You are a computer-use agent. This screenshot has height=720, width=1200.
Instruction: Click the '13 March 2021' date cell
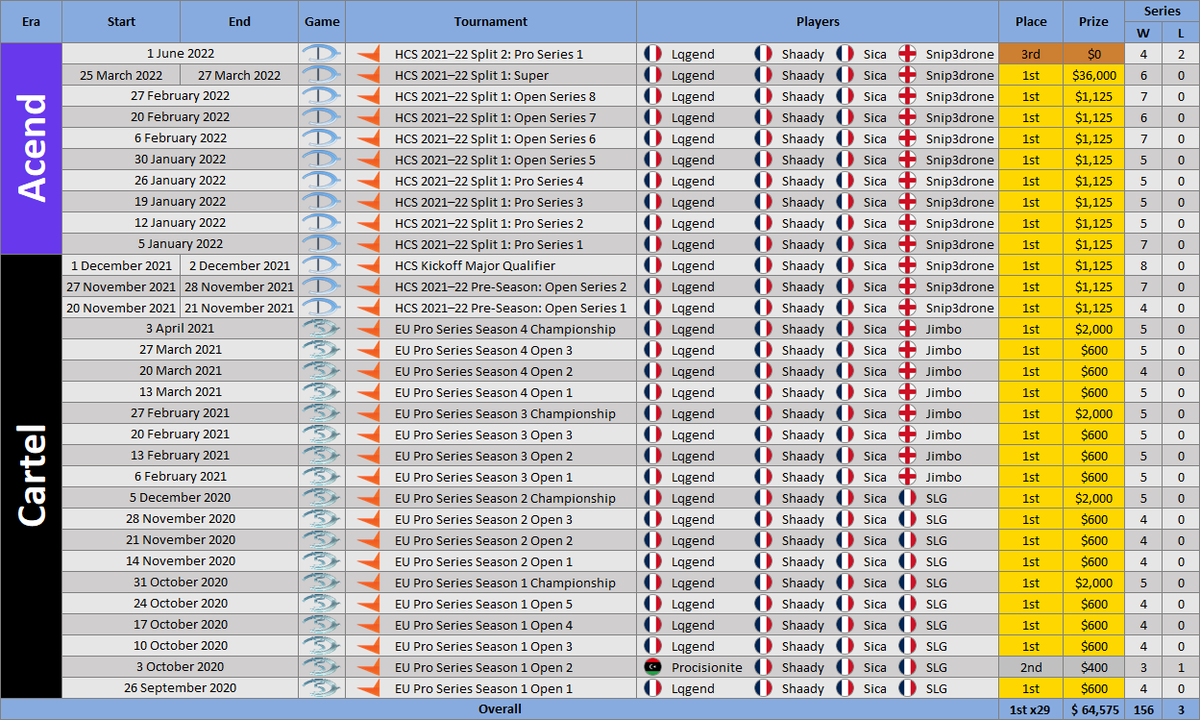tap(180, 392)
